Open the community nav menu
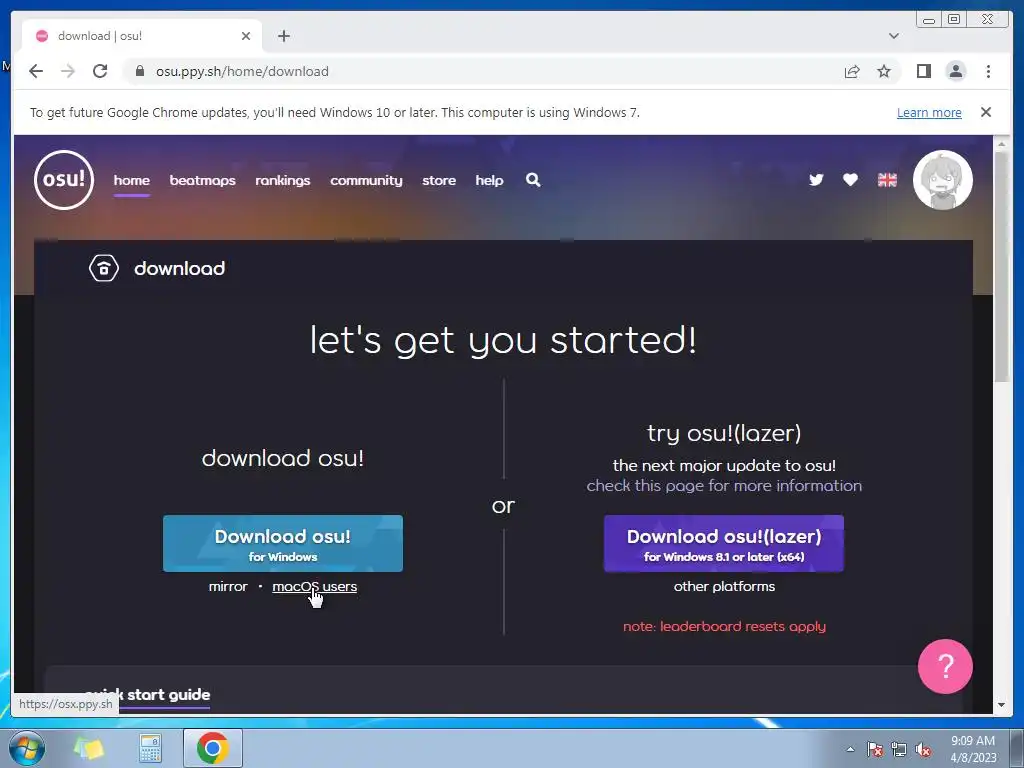The image size is (1024, 768). [366, 180]
